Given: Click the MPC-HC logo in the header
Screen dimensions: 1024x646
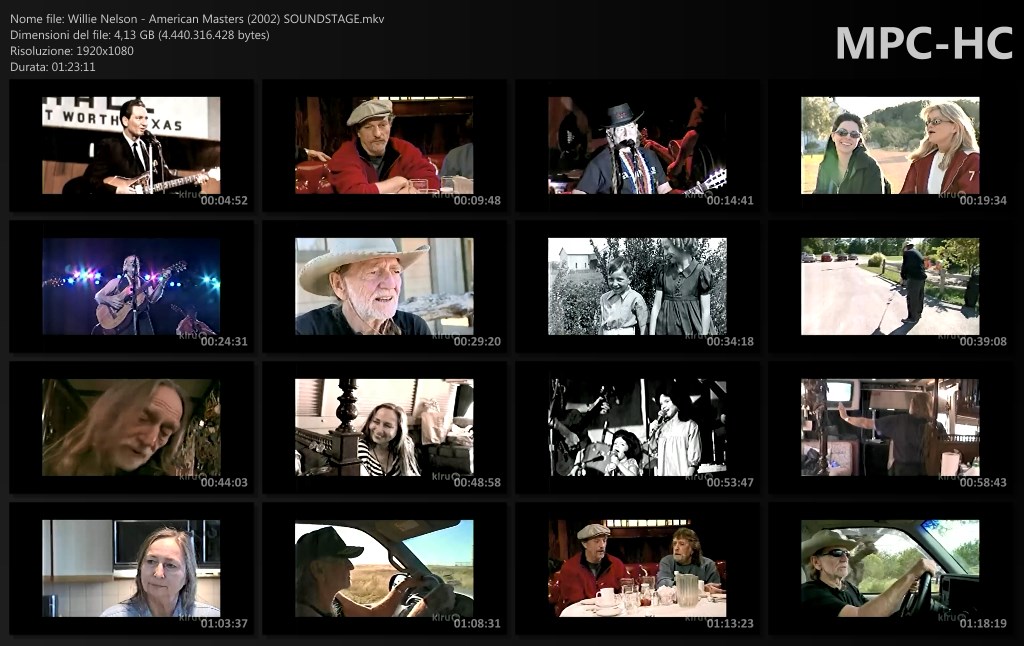Looking at the screenshot, I should [x=923, y=43].
